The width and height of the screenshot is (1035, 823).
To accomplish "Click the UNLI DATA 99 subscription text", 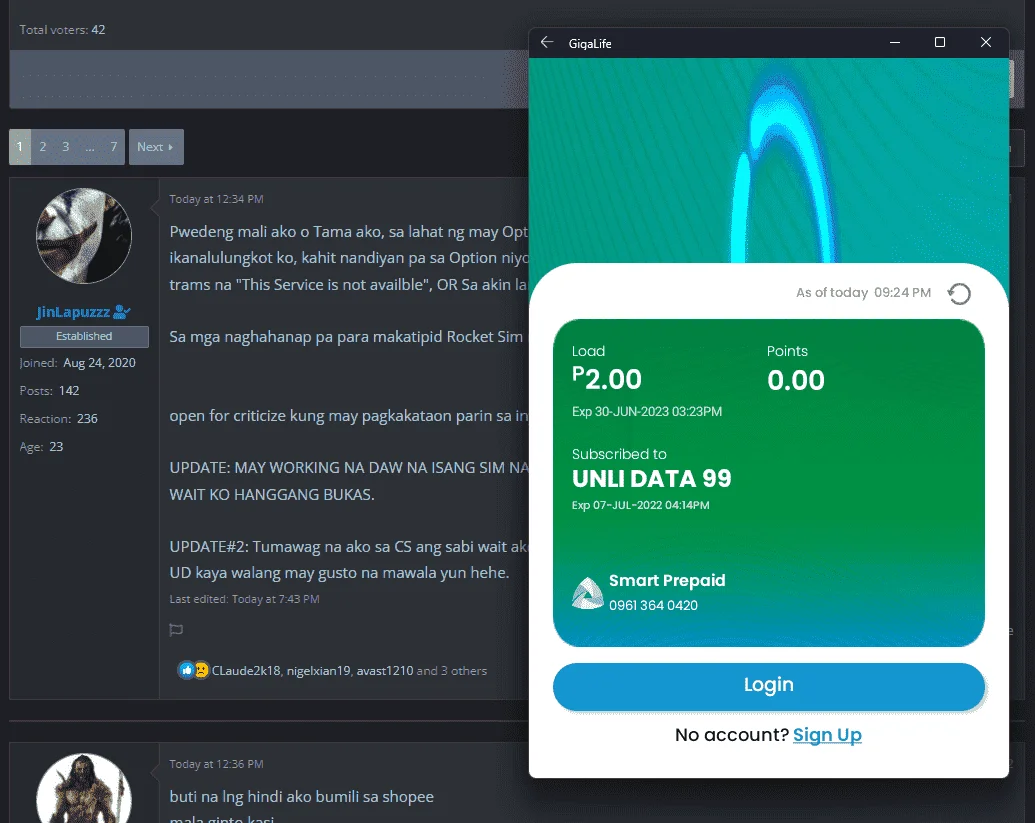I will tap(651, 478).
